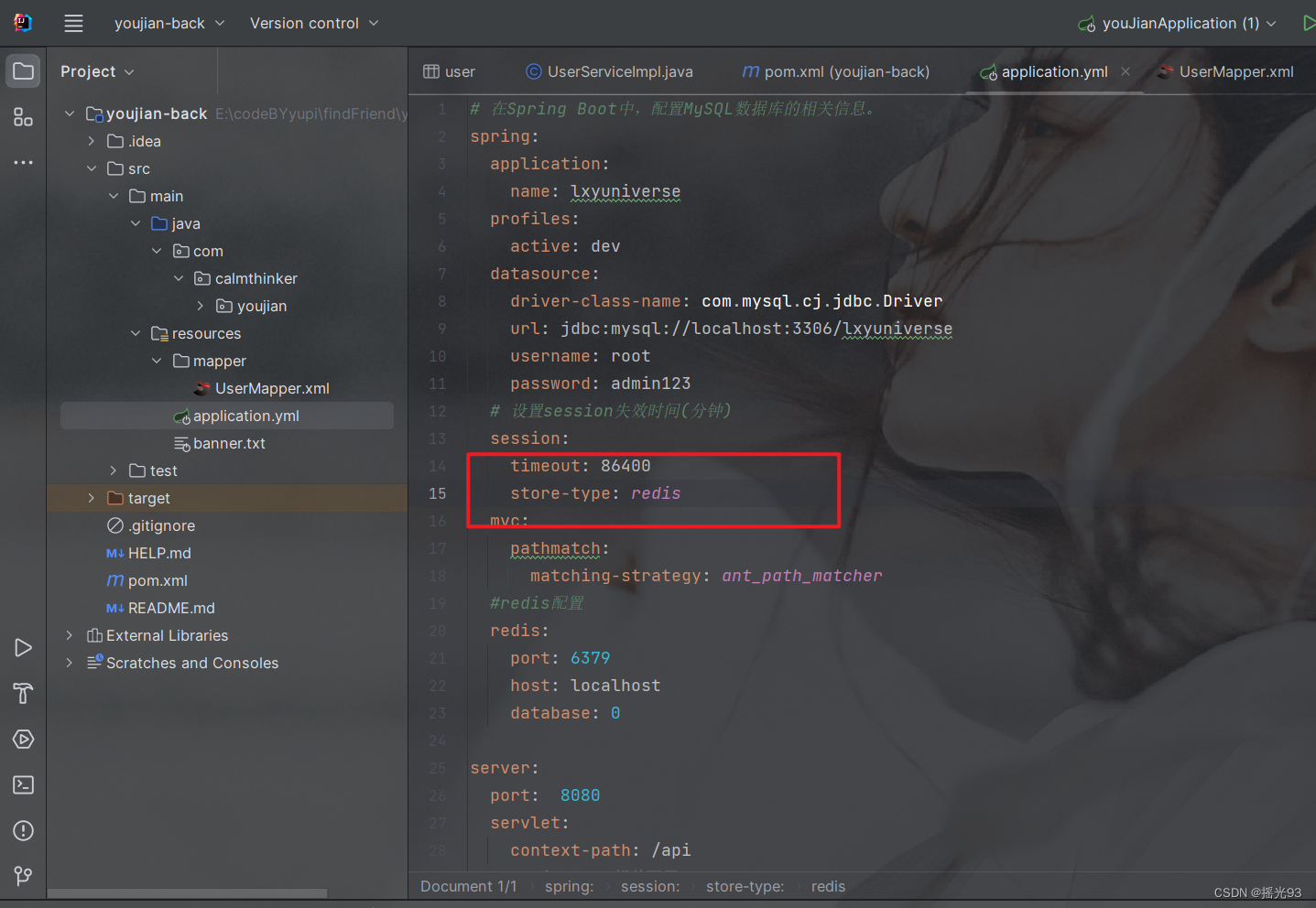The image size is (1316, 908).
Task: Click the timeout value 86400
Action: click(x=625, y=466)
